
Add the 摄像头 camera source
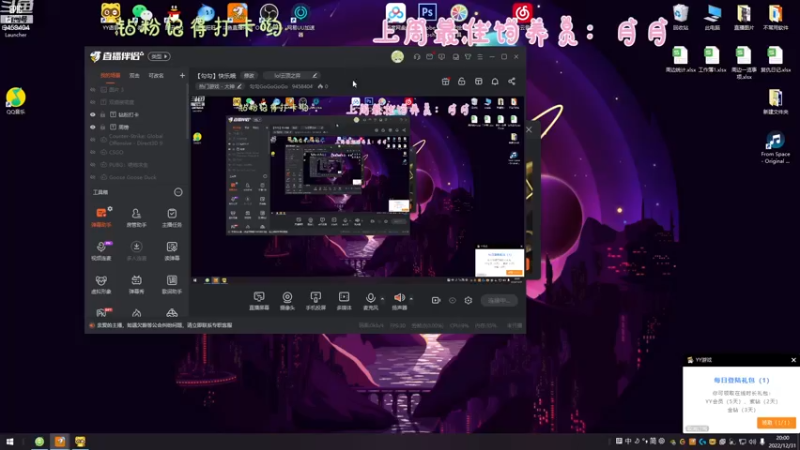click(287, 301)
